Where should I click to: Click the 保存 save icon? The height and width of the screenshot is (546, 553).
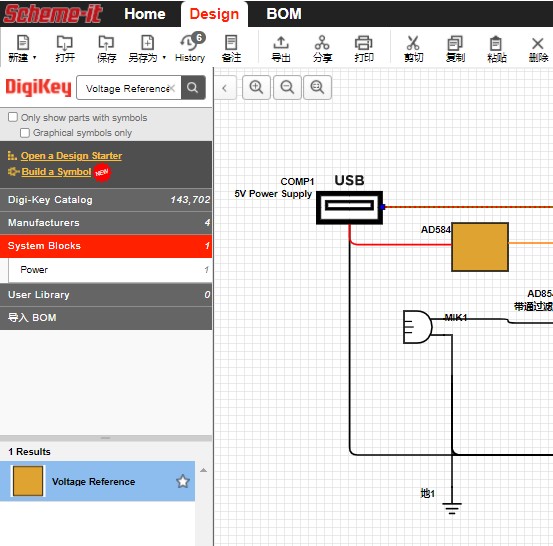[x=106, y=43]
